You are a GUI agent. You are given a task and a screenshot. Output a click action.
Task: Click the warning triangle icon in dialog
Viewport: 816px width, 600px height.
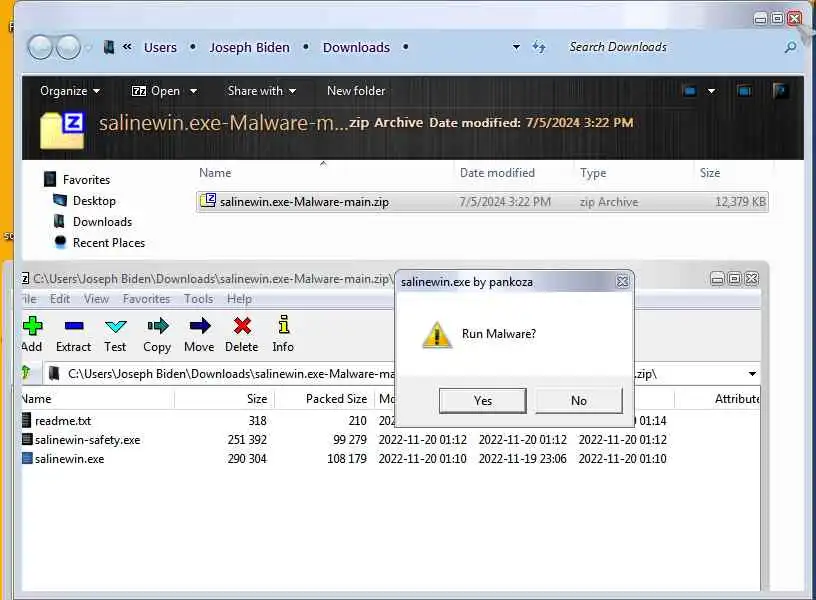(x=437, y=335)
